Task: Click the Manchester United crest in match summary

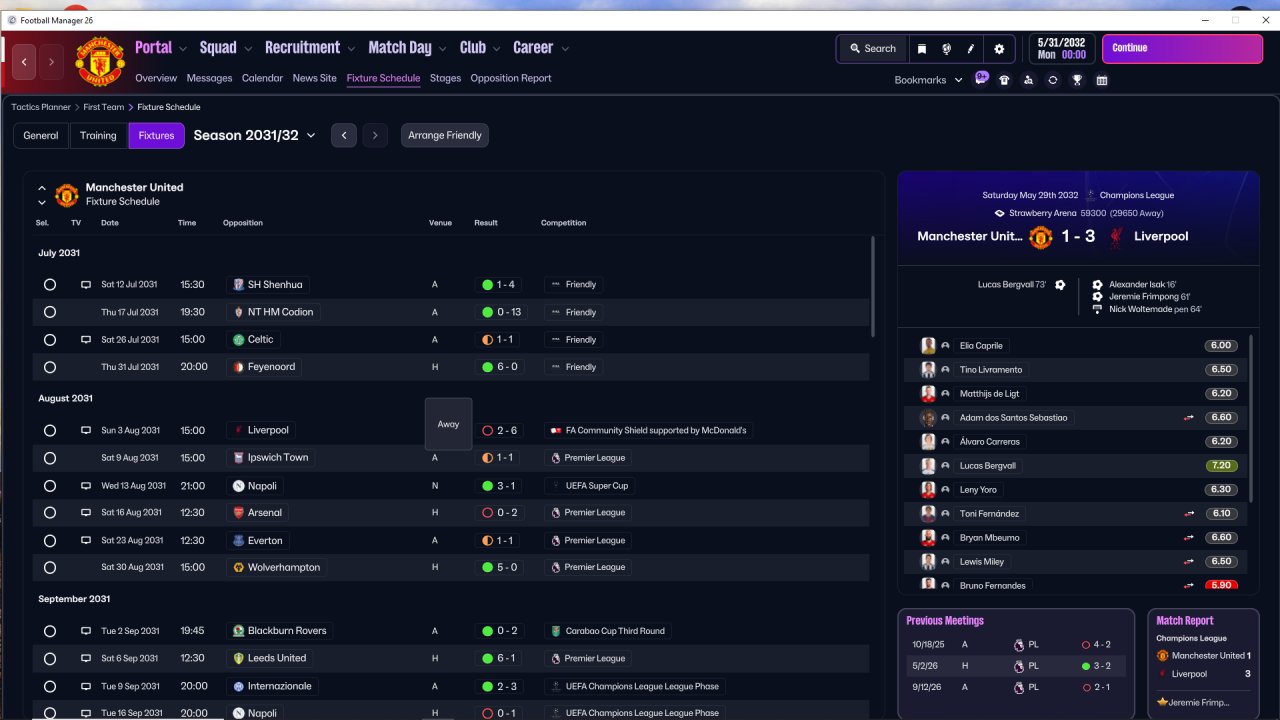Action: [1041, 237]
